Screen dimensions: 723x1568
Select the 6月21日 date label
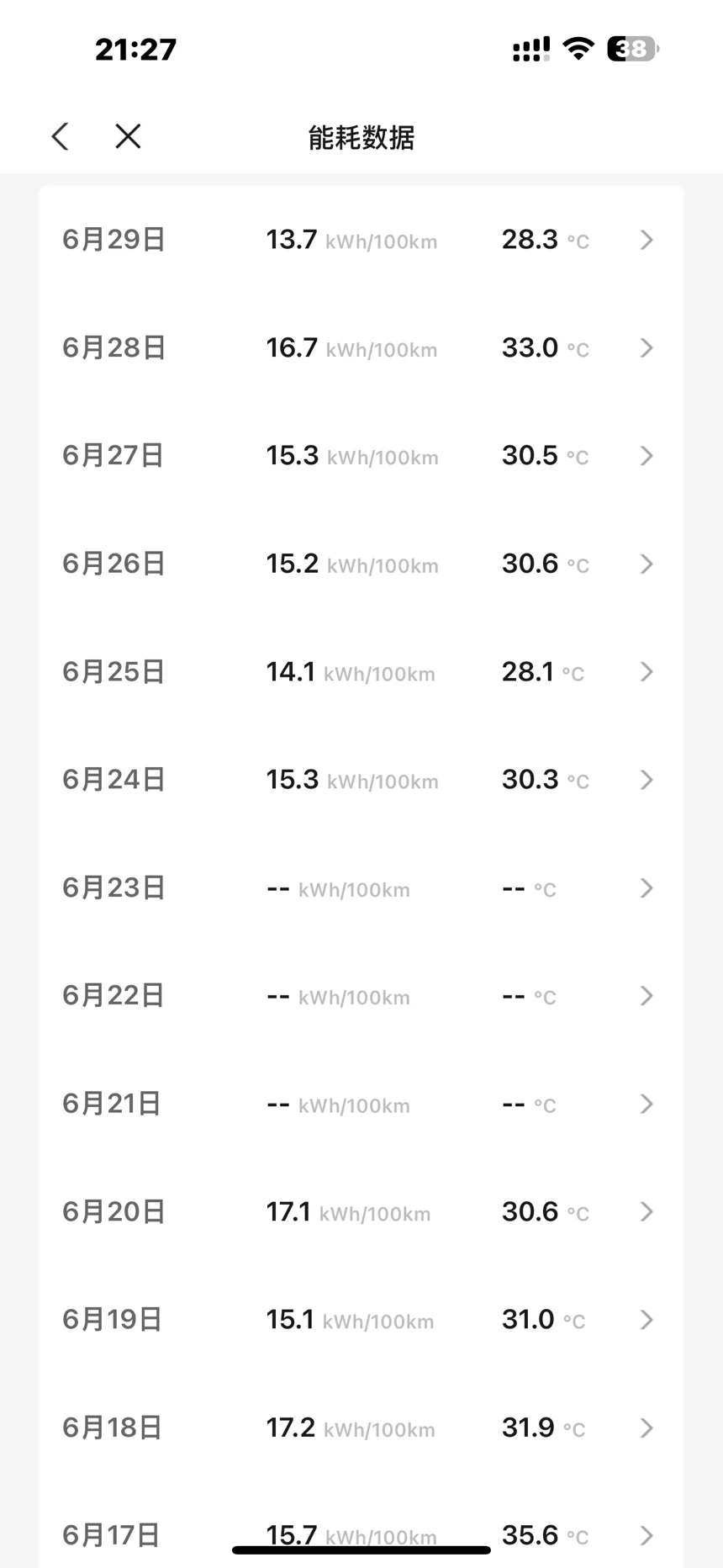(112, 1104)
